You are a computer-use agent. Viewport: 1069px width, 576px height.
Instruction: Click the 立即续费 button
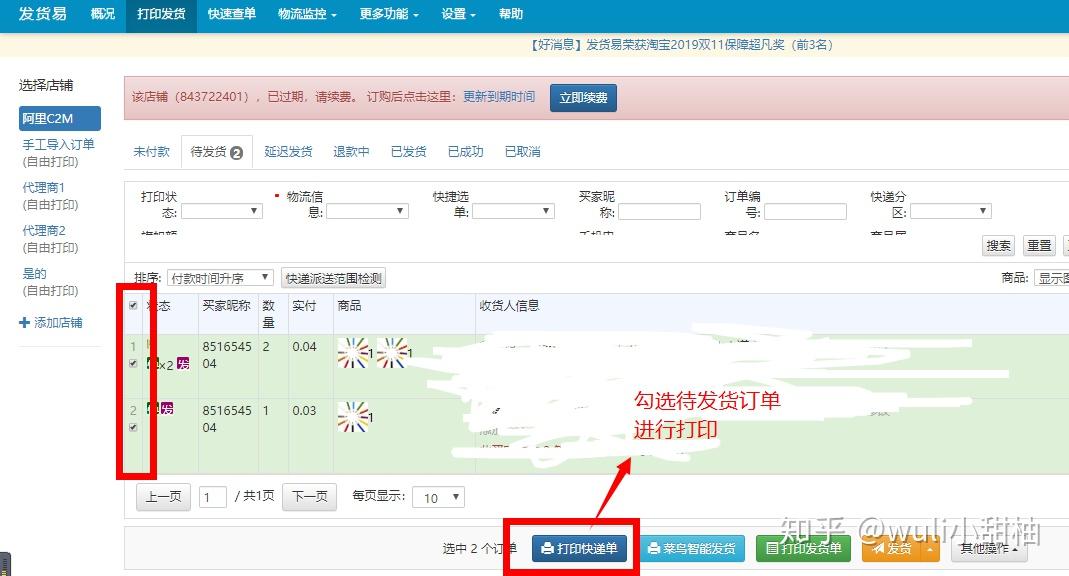583,97
